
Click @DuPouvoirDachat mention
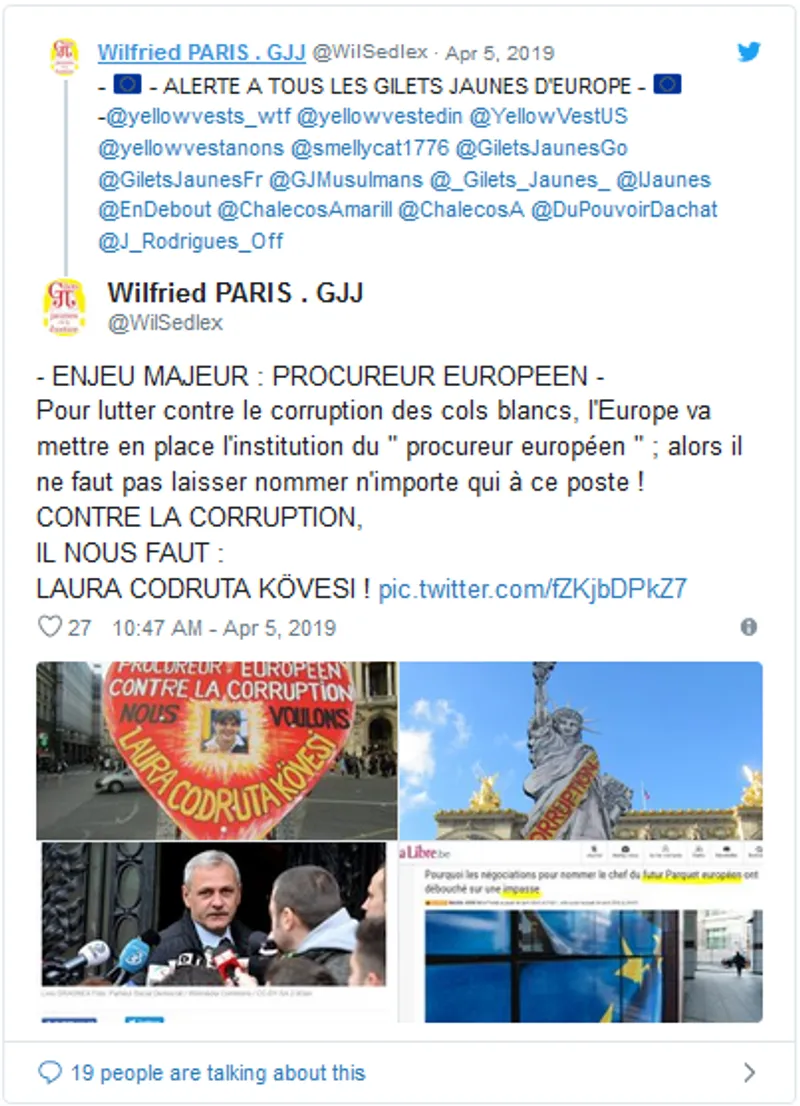pos(624,209)
